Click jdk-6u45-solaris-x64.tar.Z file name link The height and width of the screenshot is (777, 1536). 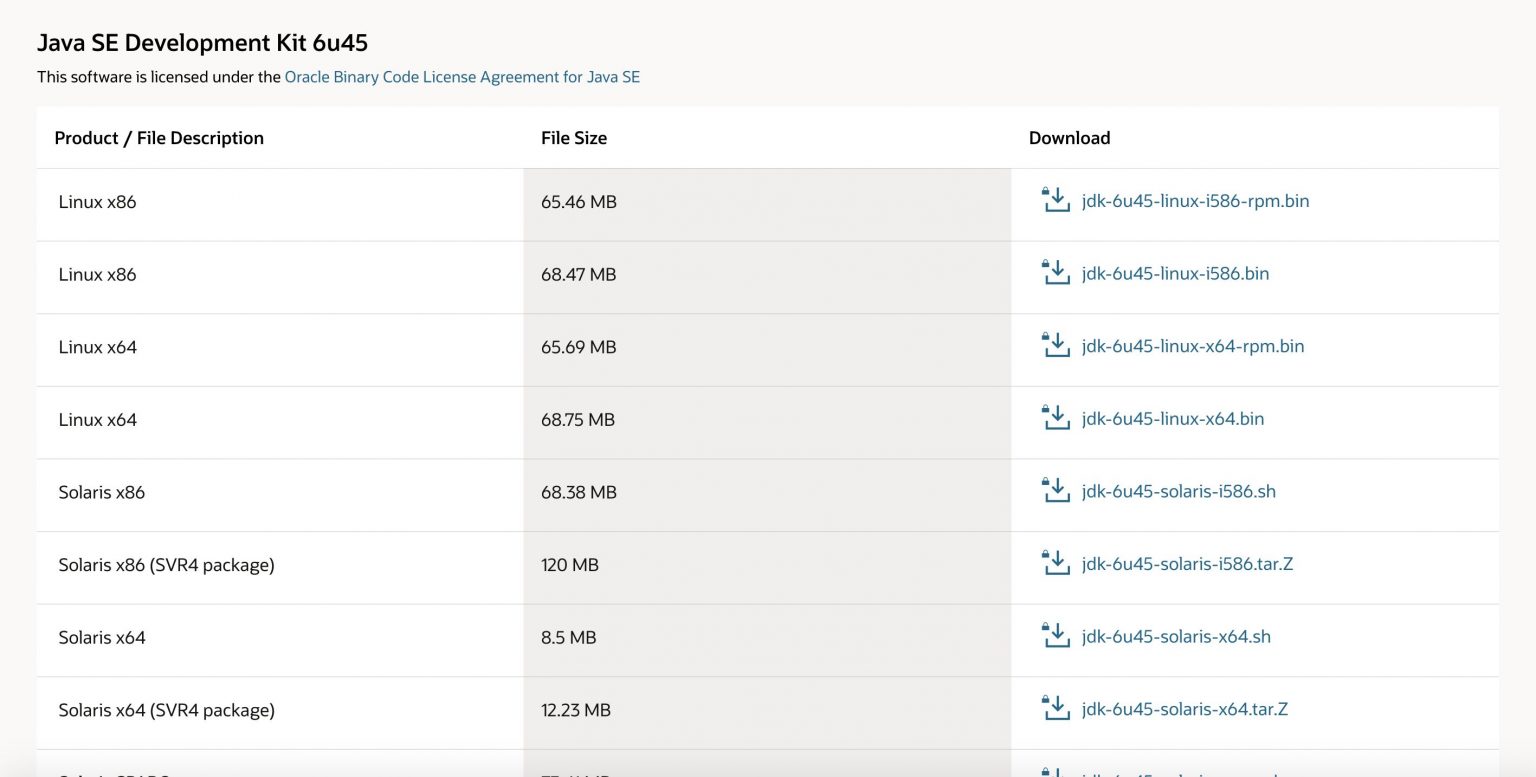tap(1185, 710)
